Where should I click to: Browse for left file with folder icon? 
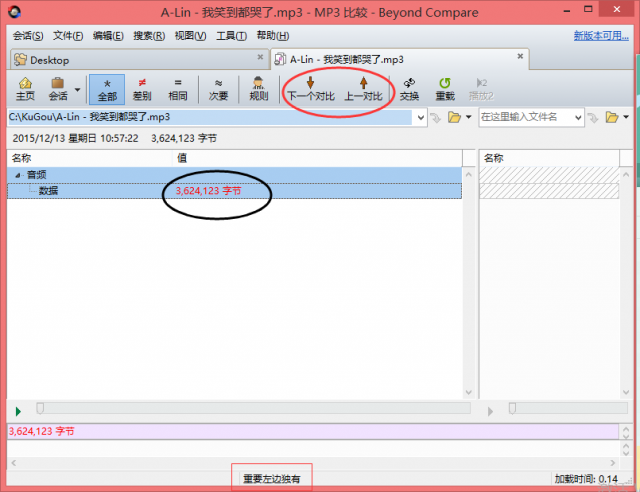(454, 118)
